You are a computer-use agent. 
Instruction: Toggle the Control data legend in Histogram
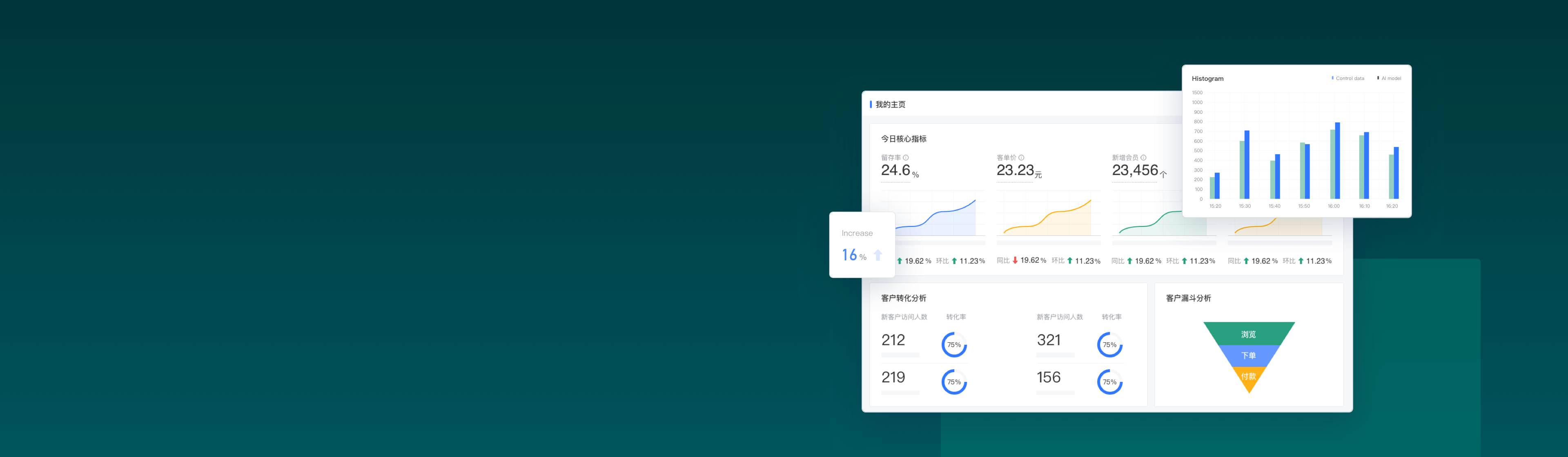click(x=1347, y=78)
